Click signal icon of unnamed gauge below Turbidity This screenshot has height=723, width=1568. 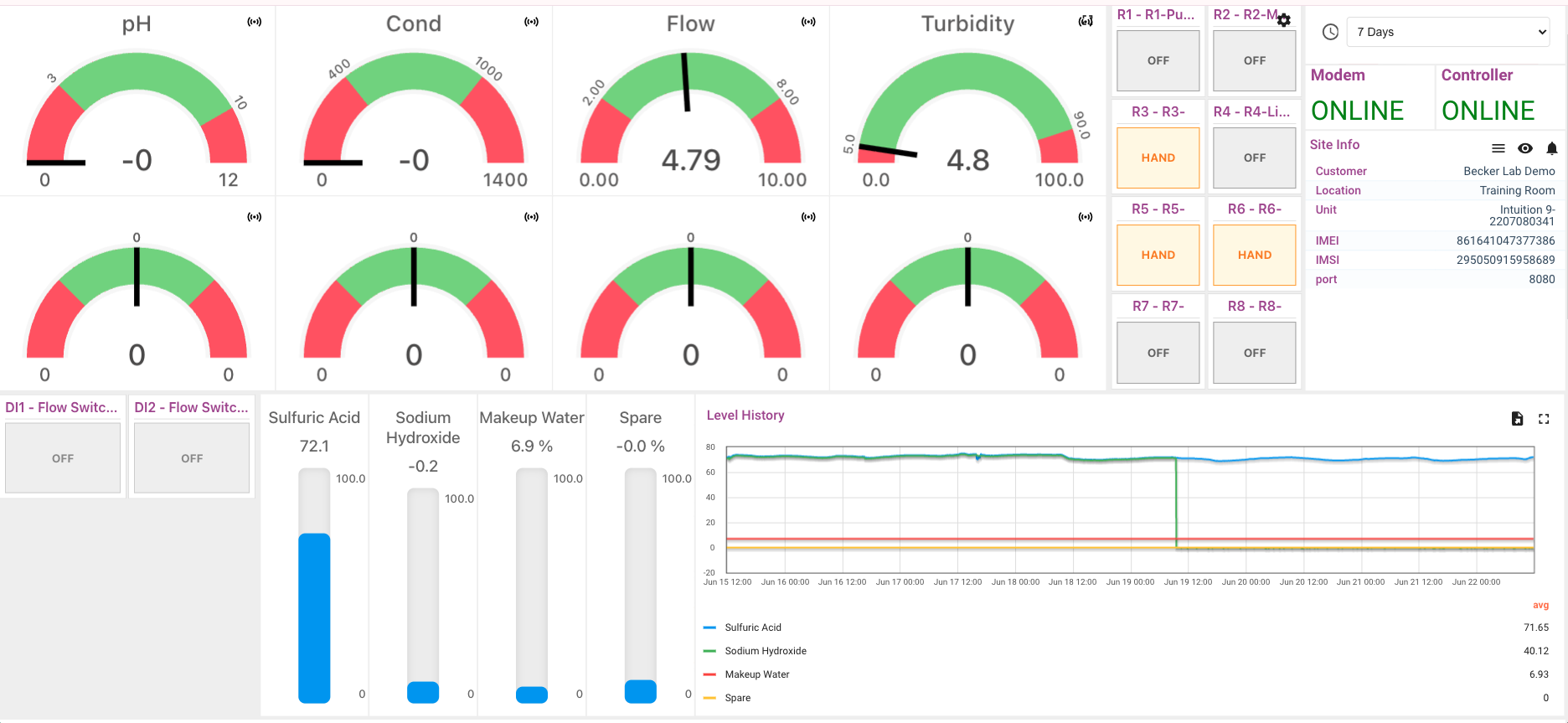[x=1086, y=217]
